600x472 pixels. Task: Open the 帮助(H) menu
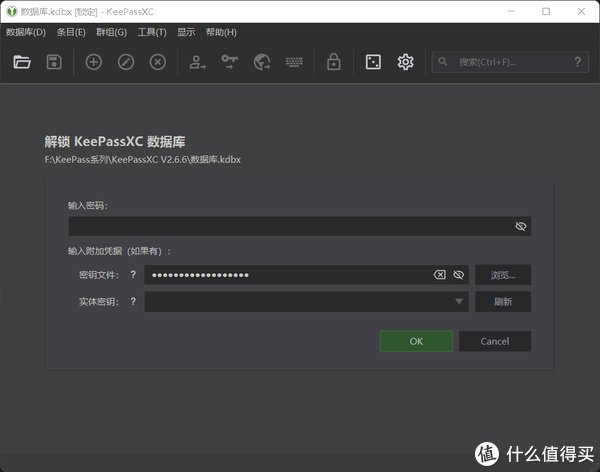pos(221,32)
